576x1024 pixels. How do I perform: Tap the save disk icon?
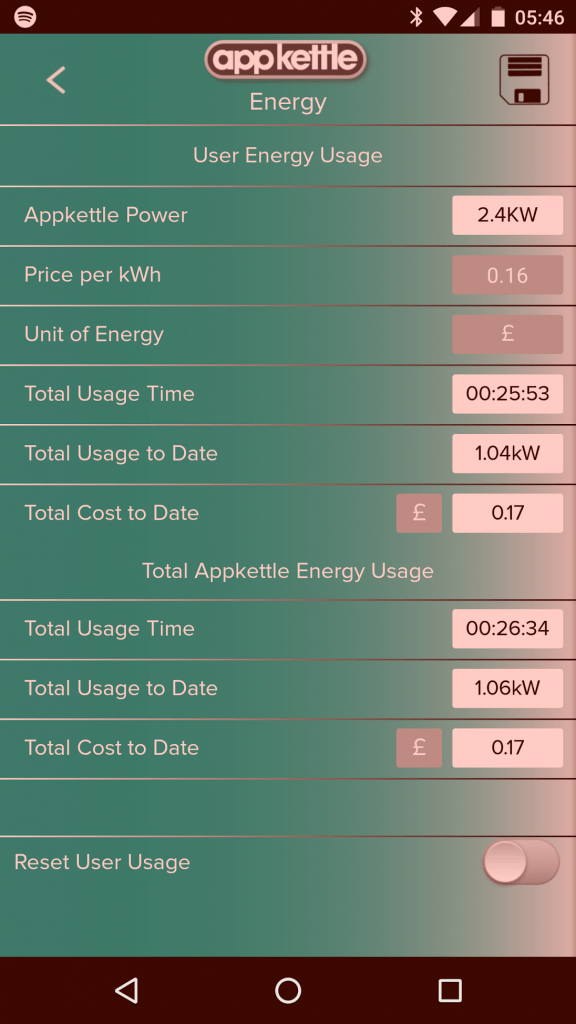525,79
